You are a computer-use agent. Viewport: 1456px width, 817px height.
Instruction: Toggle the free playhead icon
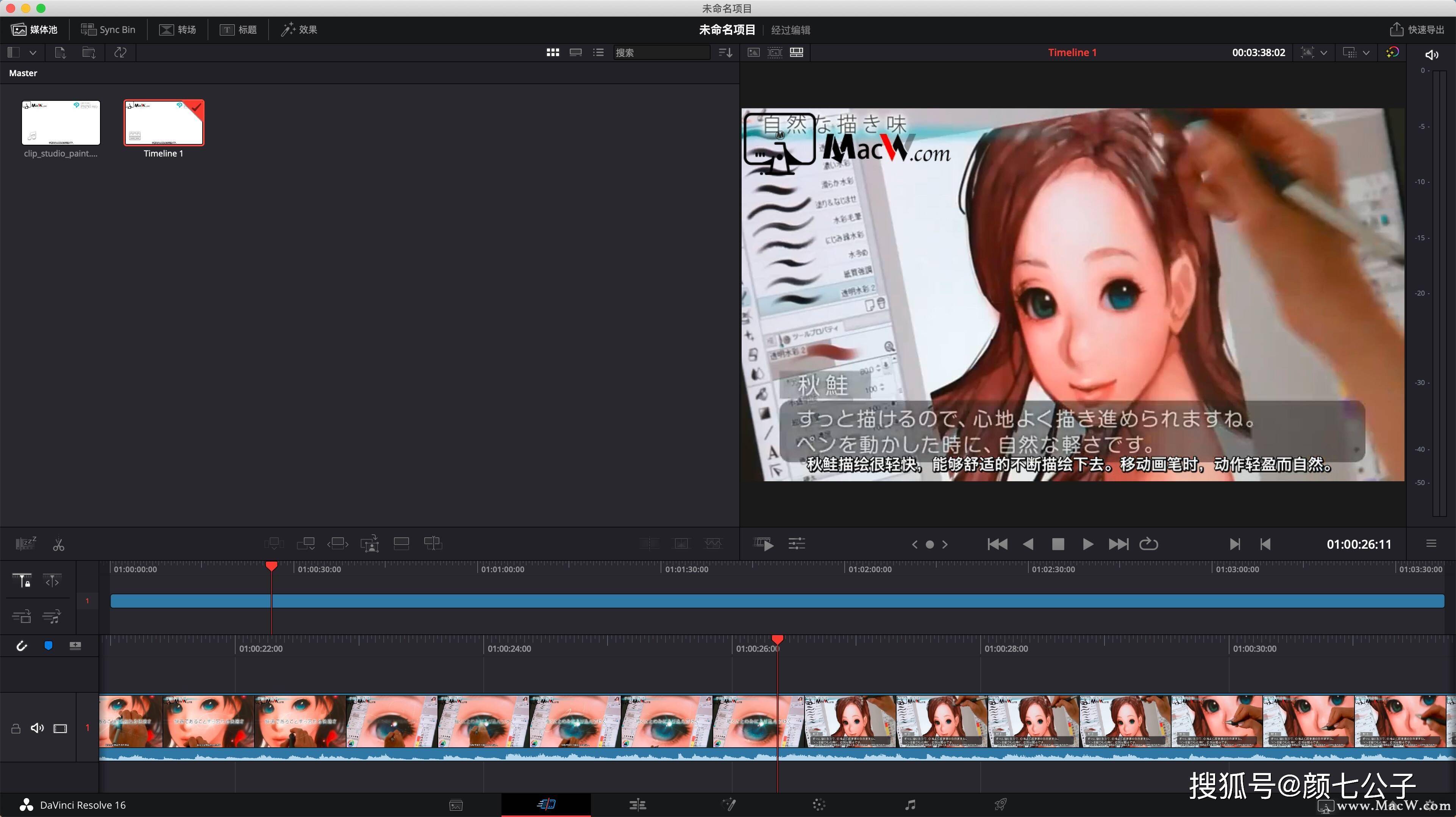click(x=52, y=581)
